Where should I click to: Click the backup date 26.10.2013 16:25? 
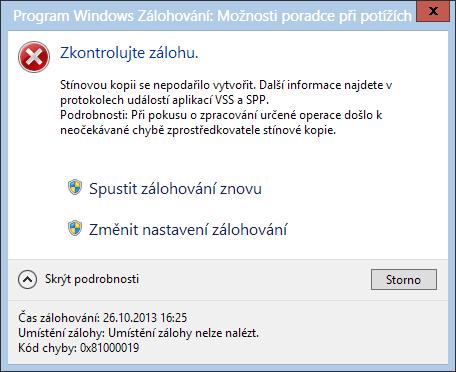pos(145,318)
